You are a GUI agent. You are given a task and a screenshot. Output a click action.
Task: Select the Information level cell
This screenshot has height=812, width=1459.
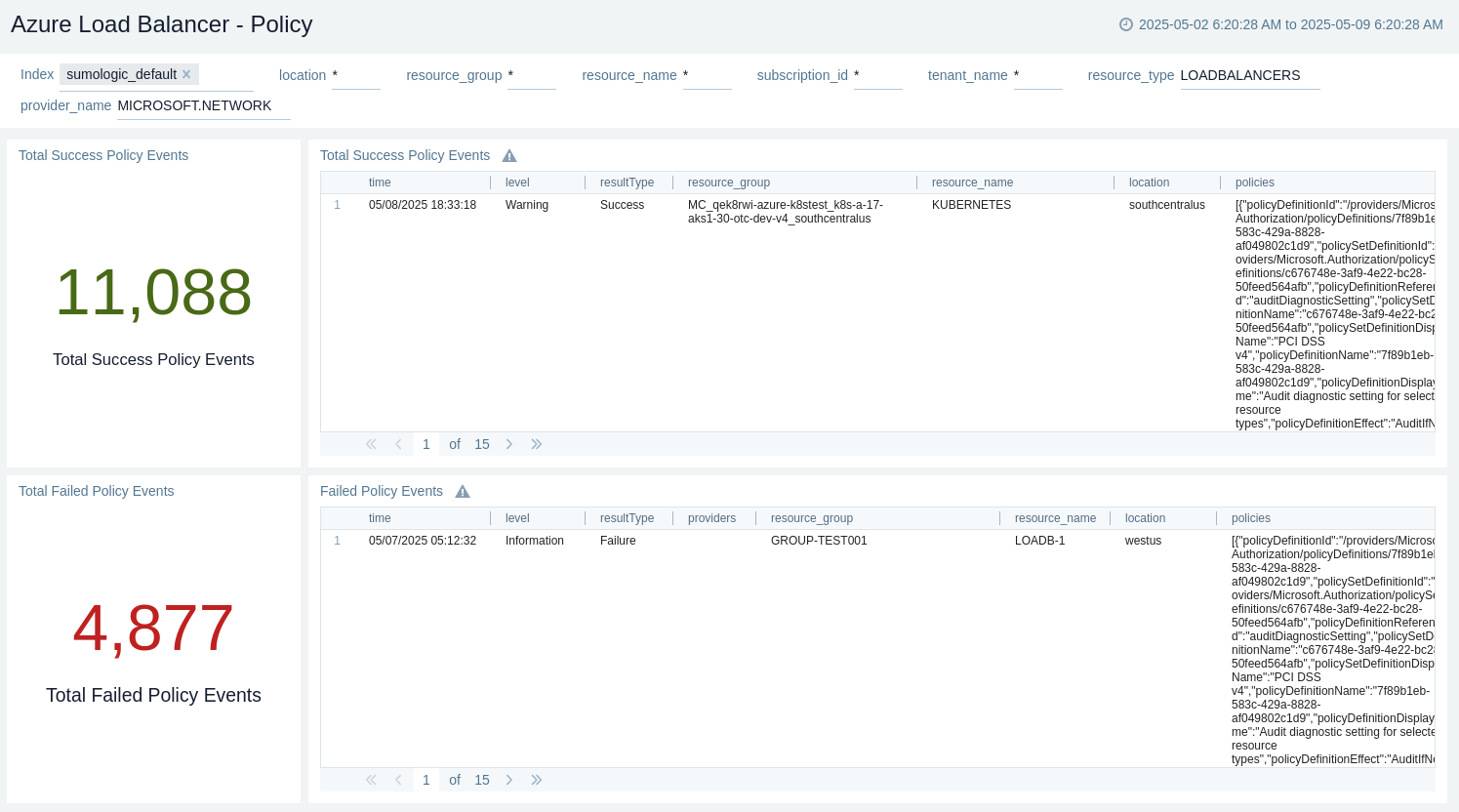535,541
